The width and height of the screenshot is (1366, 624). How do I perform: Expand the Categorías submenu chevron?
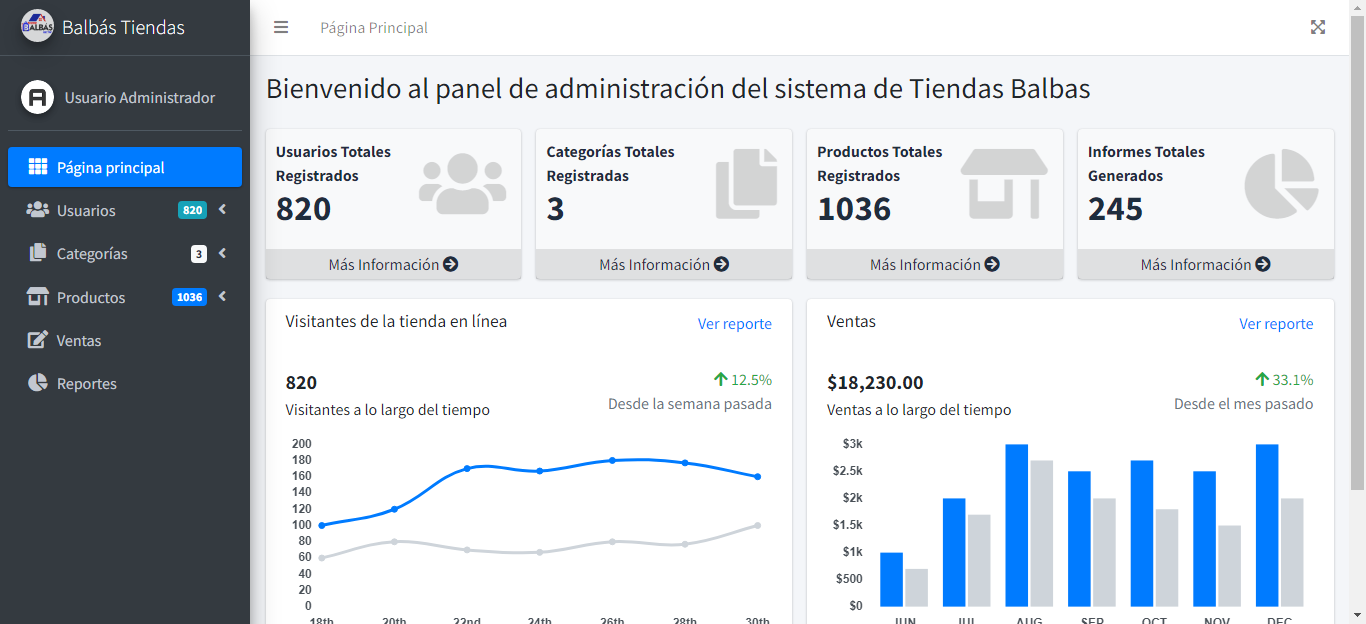[x=222, y=253]
